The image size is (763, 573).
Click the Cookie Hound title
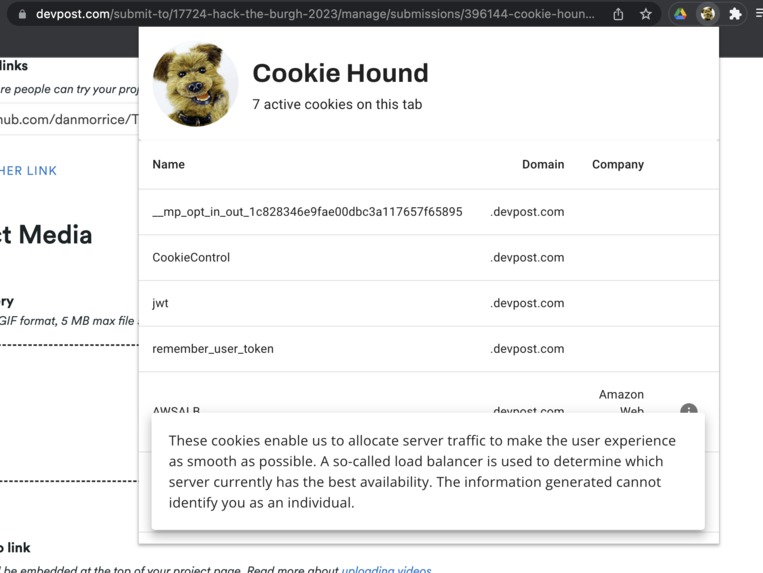(x=340, y=73)
